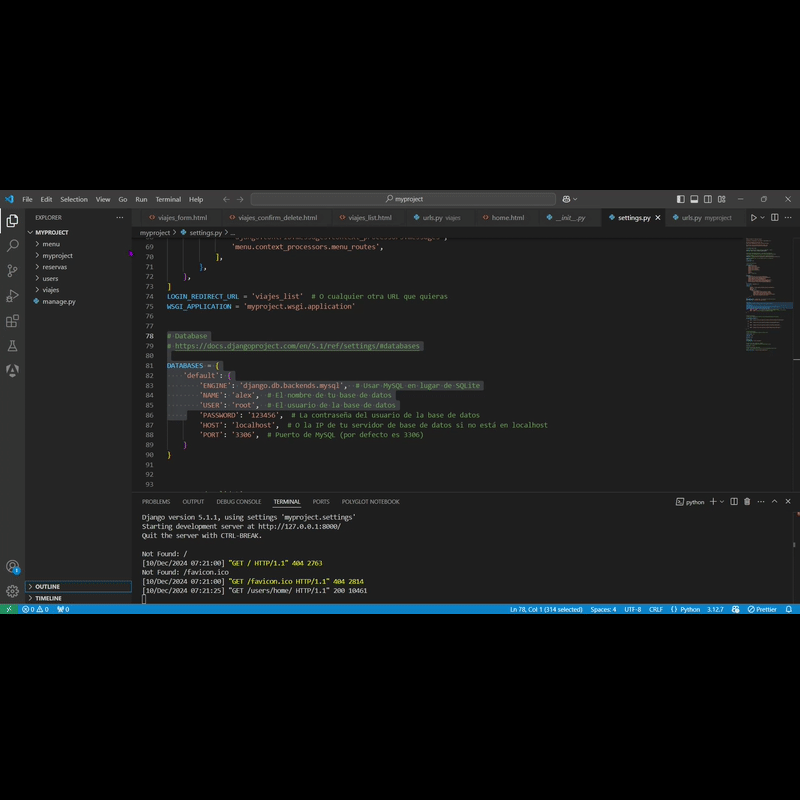Open the File menu
The image size is (800, 800).
tap(27, 199)
